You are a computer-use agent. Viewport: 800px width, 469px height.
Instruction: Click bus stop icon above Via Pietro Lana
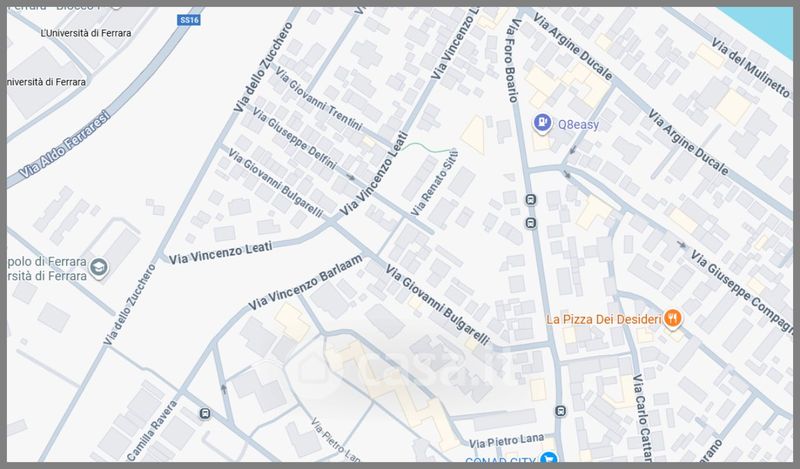point(560,411)
